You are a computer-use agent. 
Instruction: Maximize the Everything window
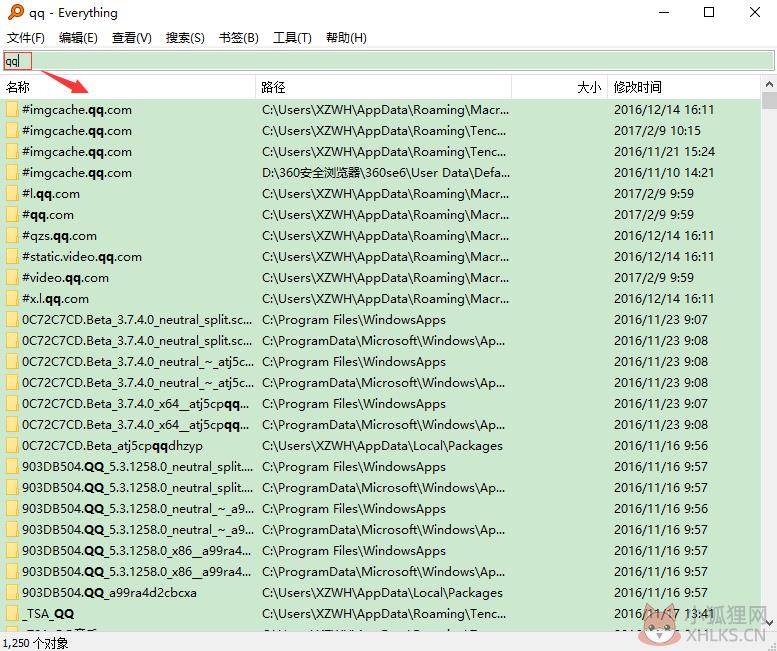(709, 12)
